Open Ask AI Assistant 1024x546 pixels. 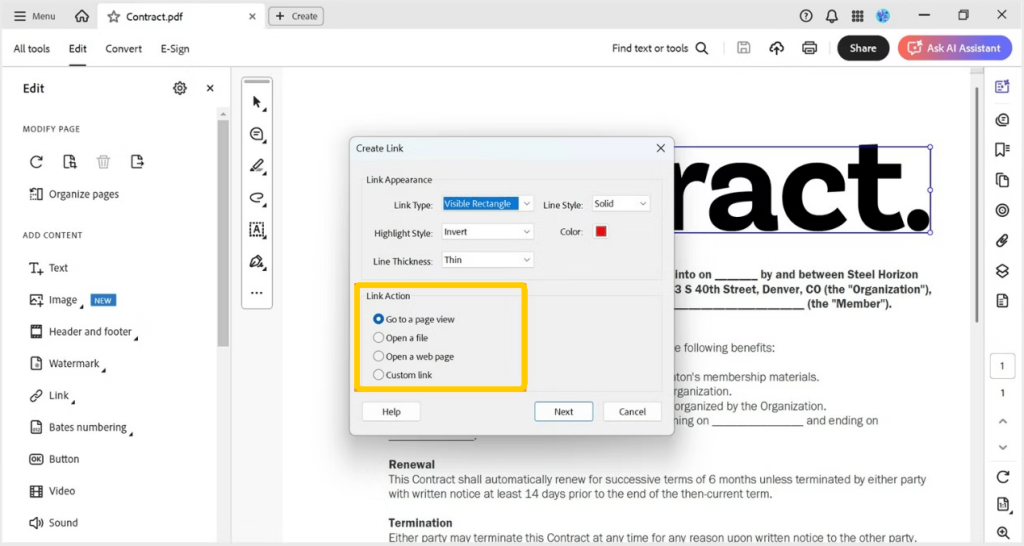(955, 48)
